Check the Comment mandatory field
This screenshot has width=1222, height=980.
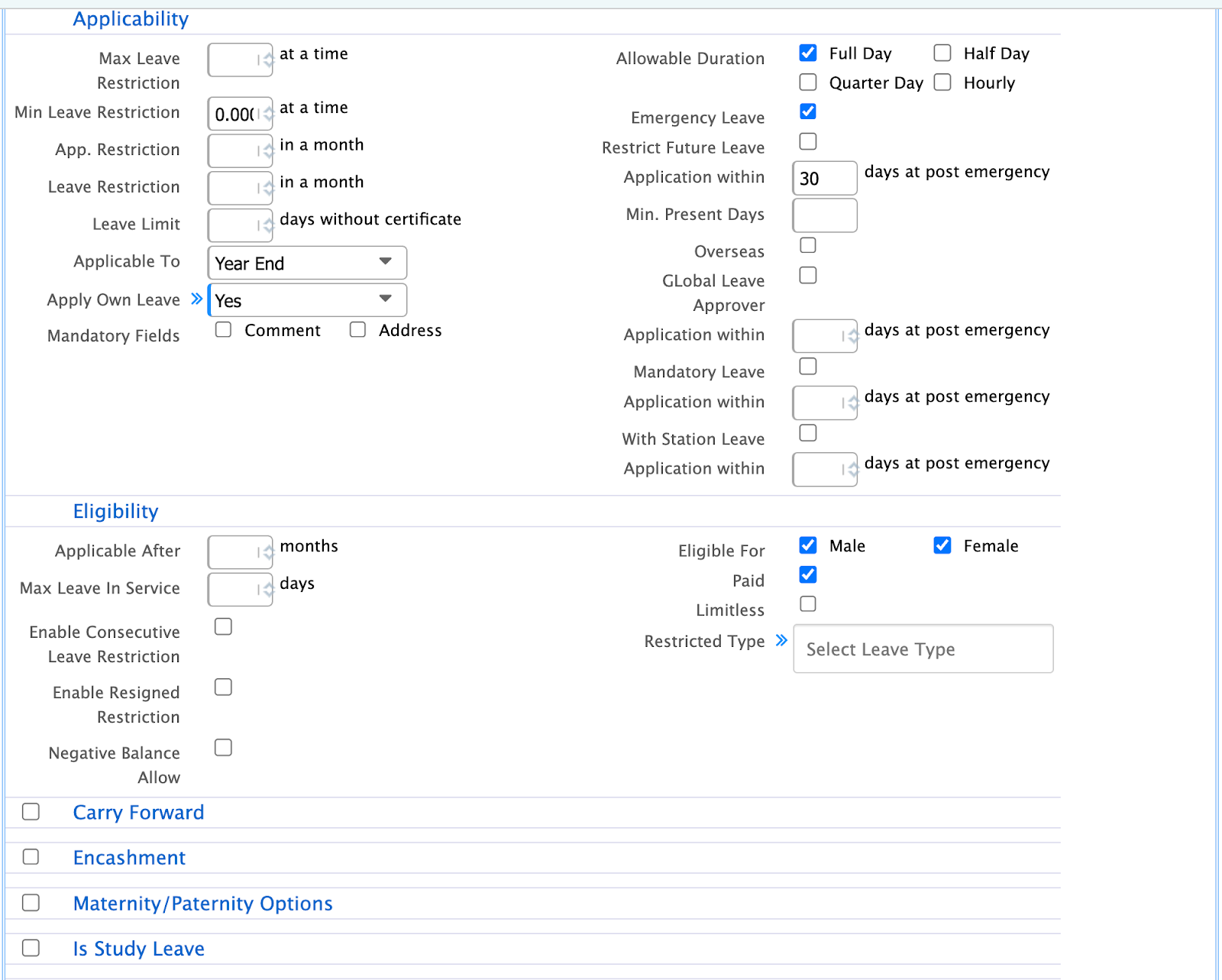click(223, 329)
